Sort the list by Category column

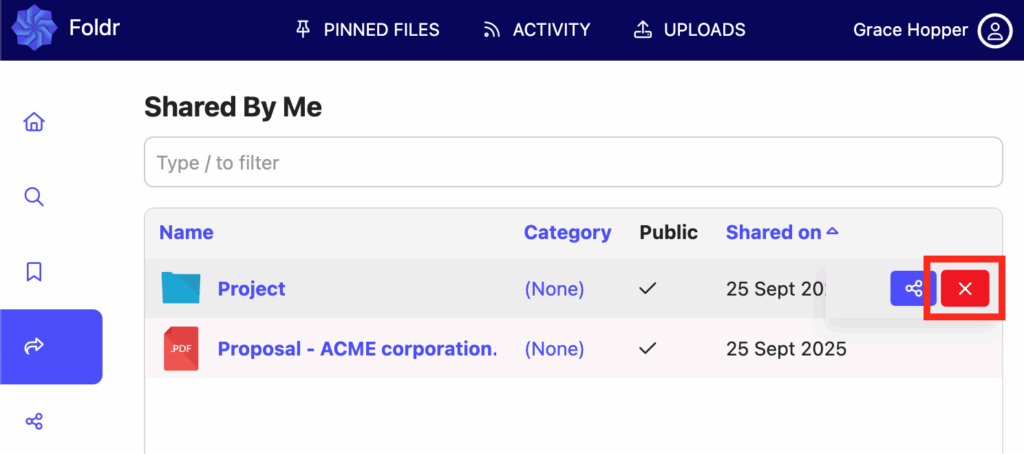[x=567, y=232]
